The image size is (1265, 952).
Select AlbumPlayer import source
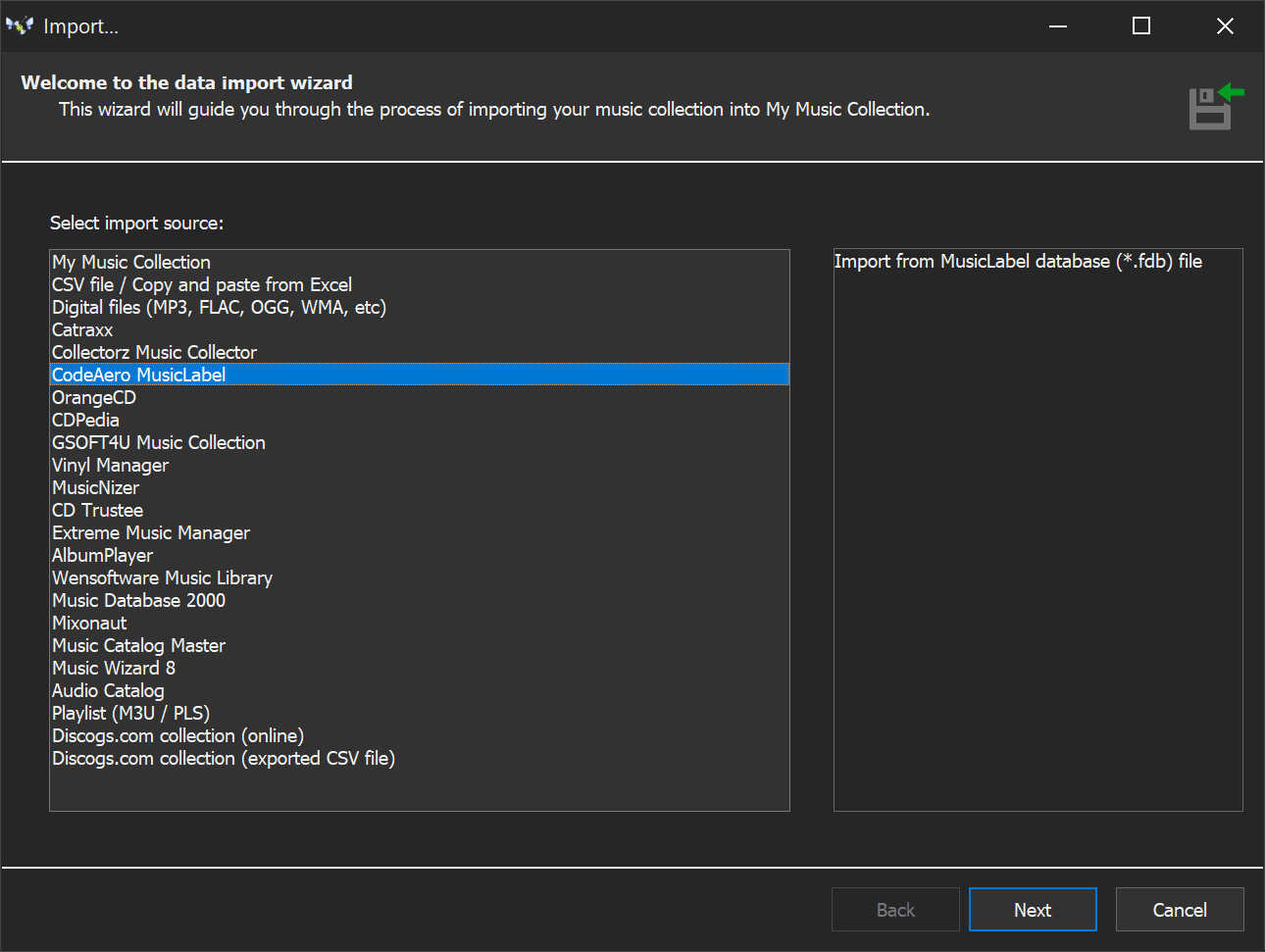point(420,555)
